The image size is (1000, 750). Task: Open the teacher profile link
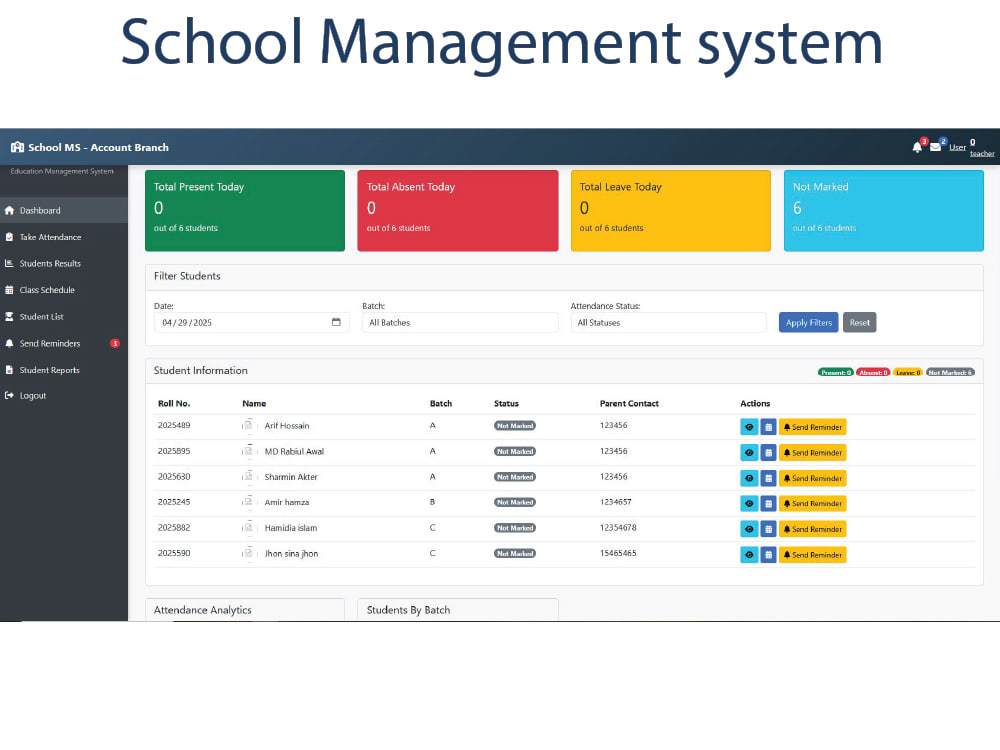[982, 154]
